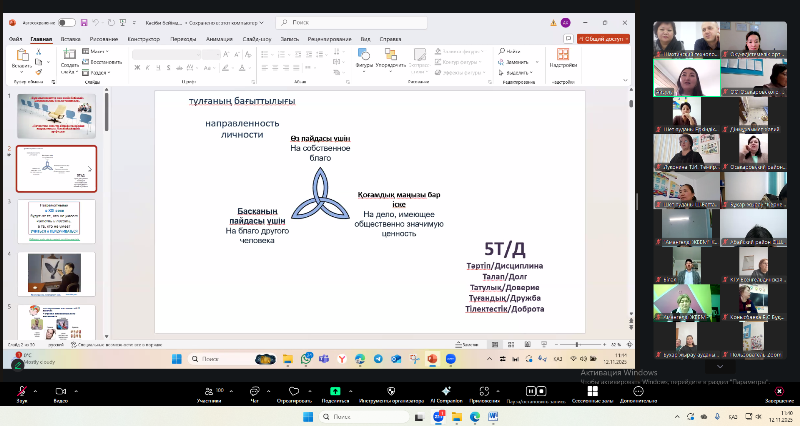Select slide 4 thumbnail with the photo
This screenshot has width=800, height=426.
56,273
